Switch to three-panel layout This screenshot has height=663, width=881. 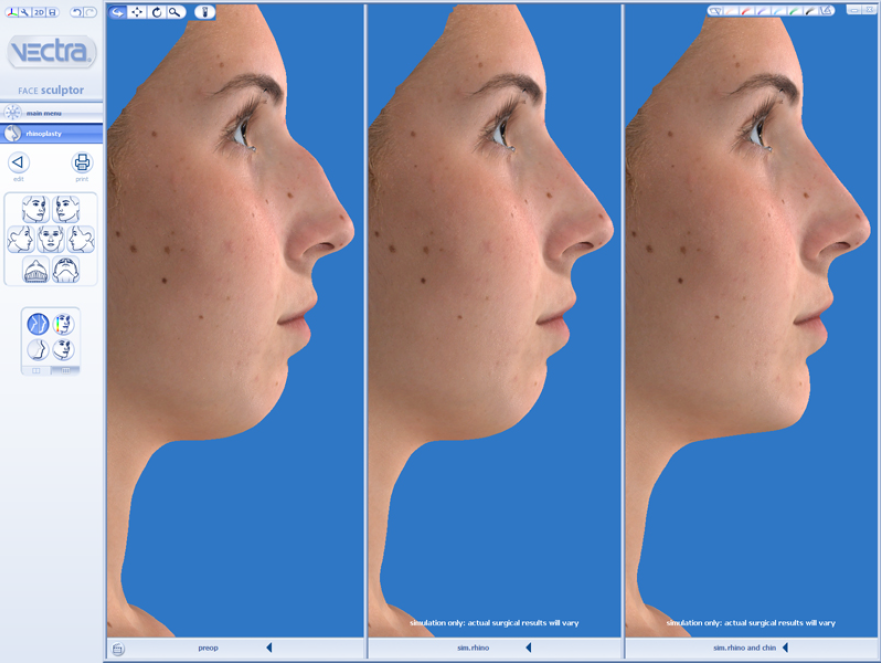(x=65, y=371)
